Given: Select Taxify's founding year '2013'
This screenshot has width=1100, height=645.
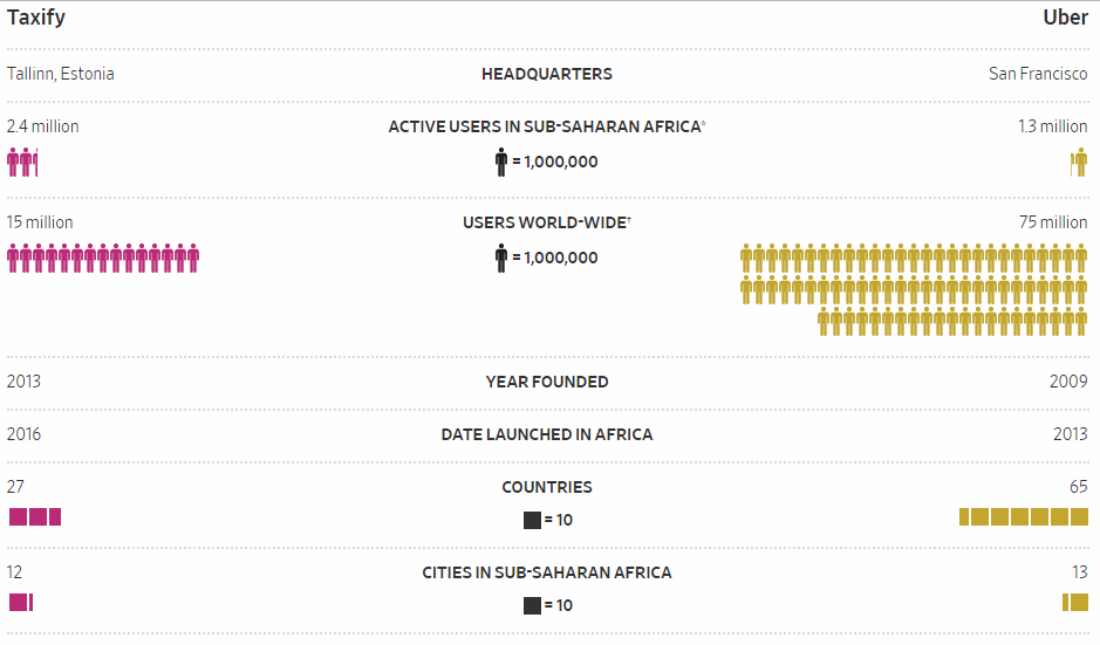Looking at the screenshot, I should [24, 382].
